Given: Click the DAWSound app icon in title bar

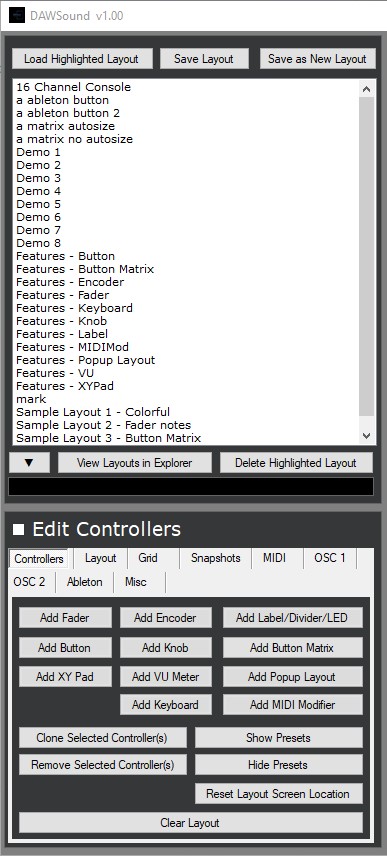Looking at the screenshot, I should 17,15.
